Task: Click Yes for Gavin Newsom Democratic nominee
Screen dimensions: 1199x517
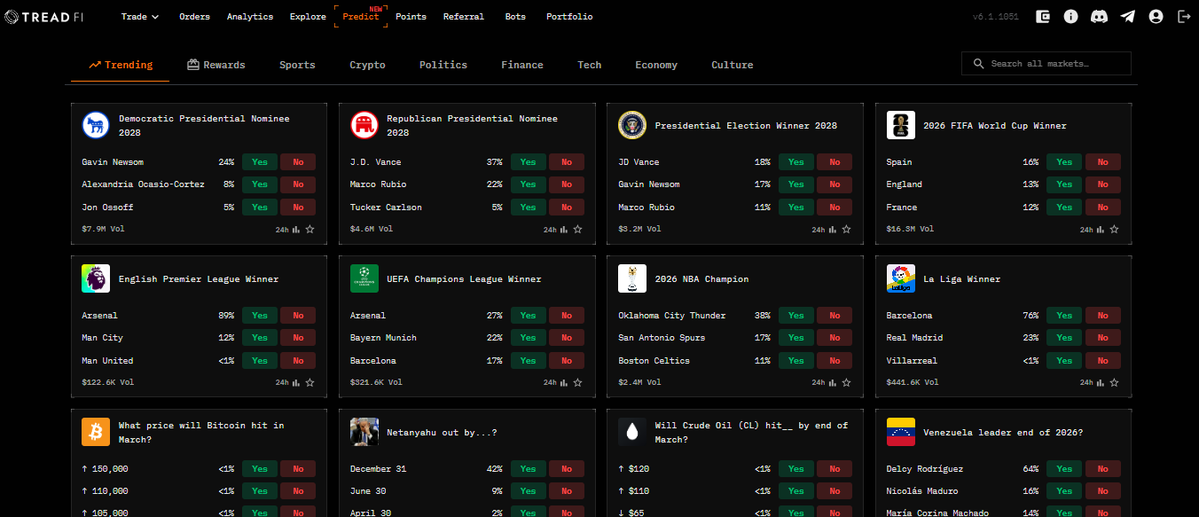Action: [260, 162]
